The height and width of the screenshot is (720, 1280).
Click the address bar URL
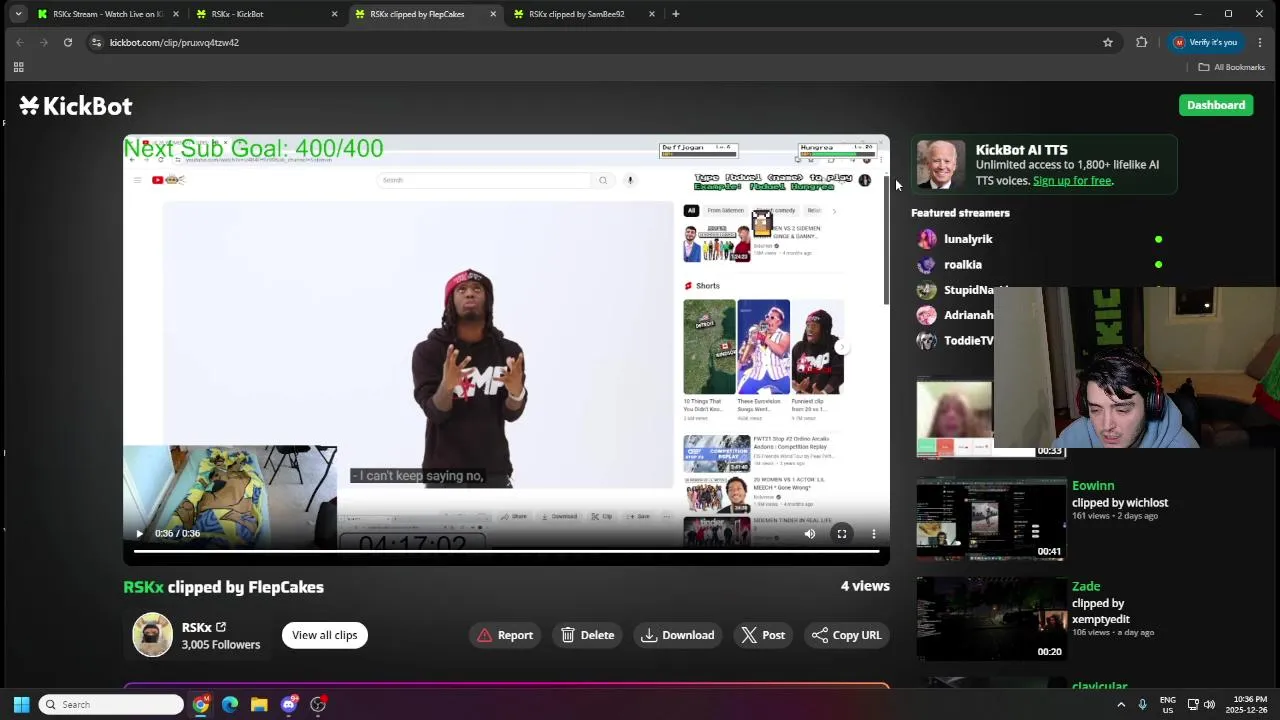point(174,43)
